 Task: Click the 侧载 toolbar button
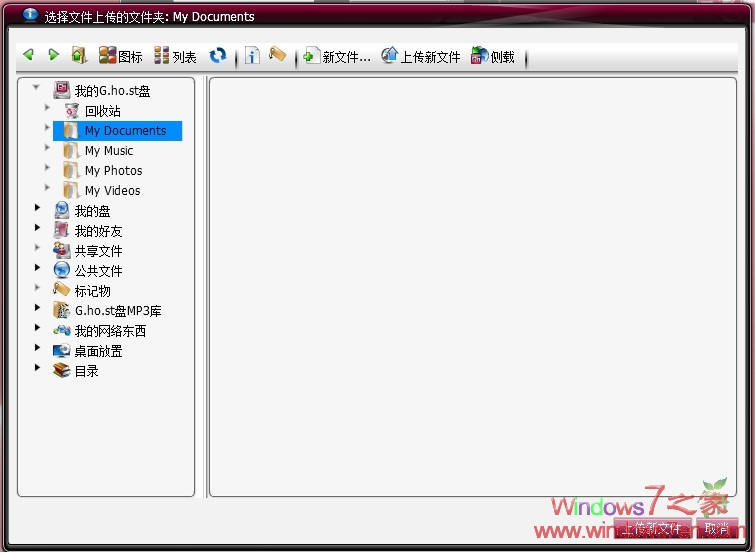point(493,57)
